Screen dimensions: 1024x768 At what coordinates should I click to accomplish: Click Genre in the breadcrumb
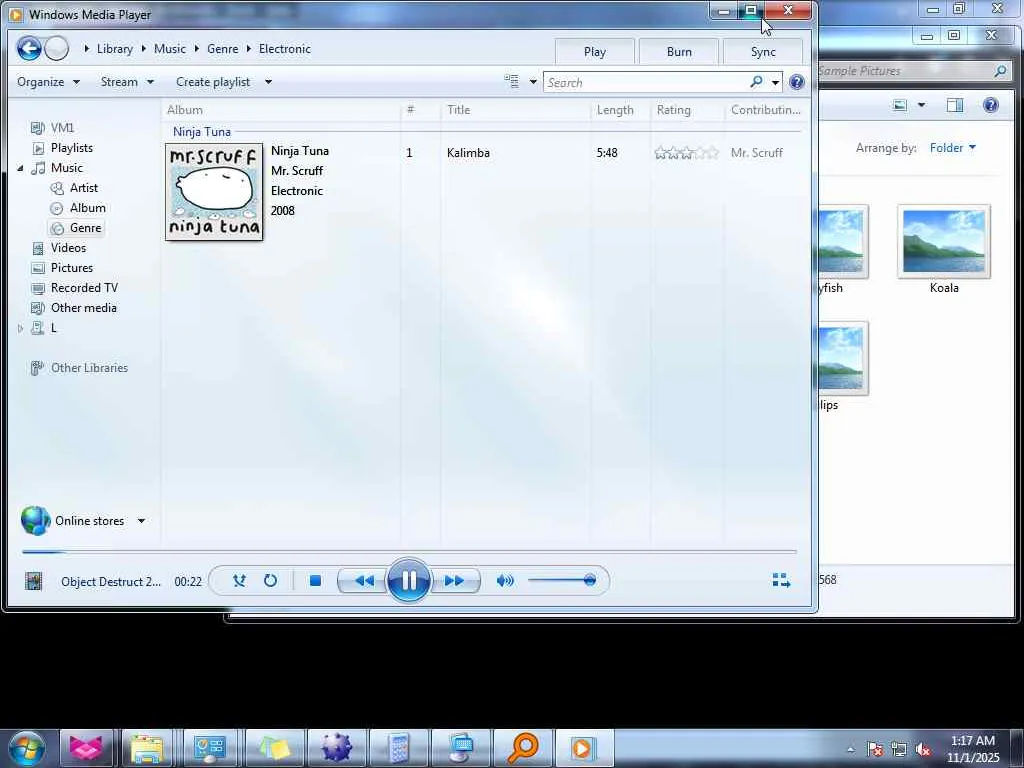(223, 49)
